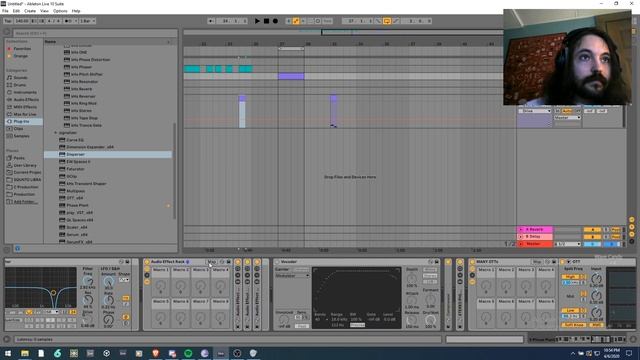
Task: Click the Tap tempo button
Action: click(8, 21)
